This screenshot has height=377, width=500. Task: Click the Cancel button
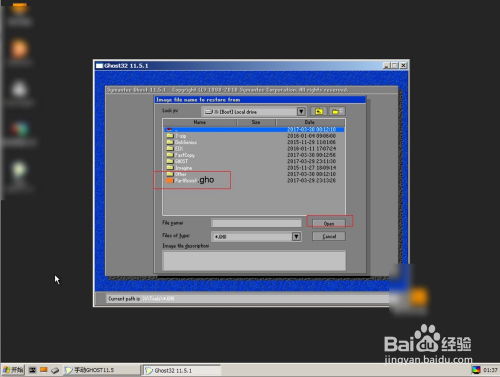pos(329,236)
